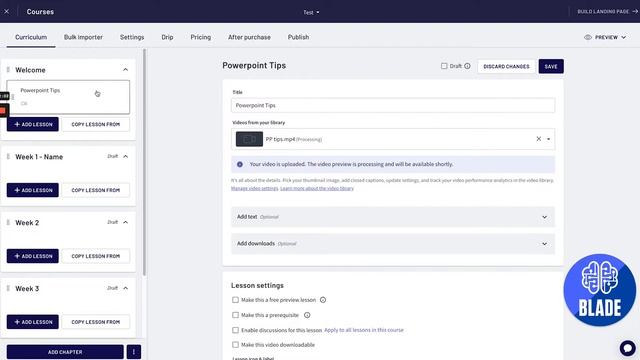Open the Bulk importer tab
Image resolution: width=640 pixels, height=360 pixels.
pos(83,37)
